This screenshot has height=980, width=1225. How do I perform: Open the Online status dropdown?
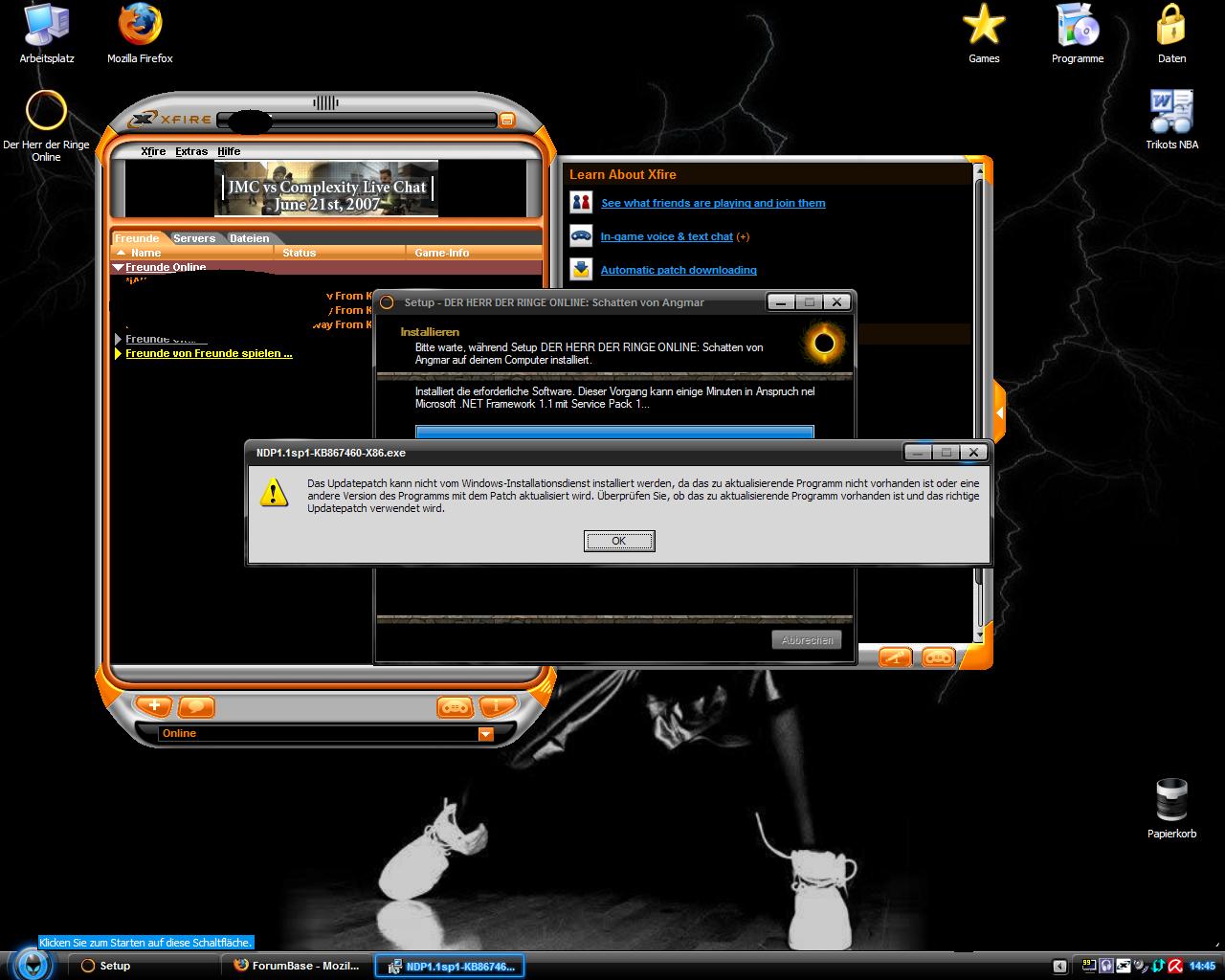485,734
